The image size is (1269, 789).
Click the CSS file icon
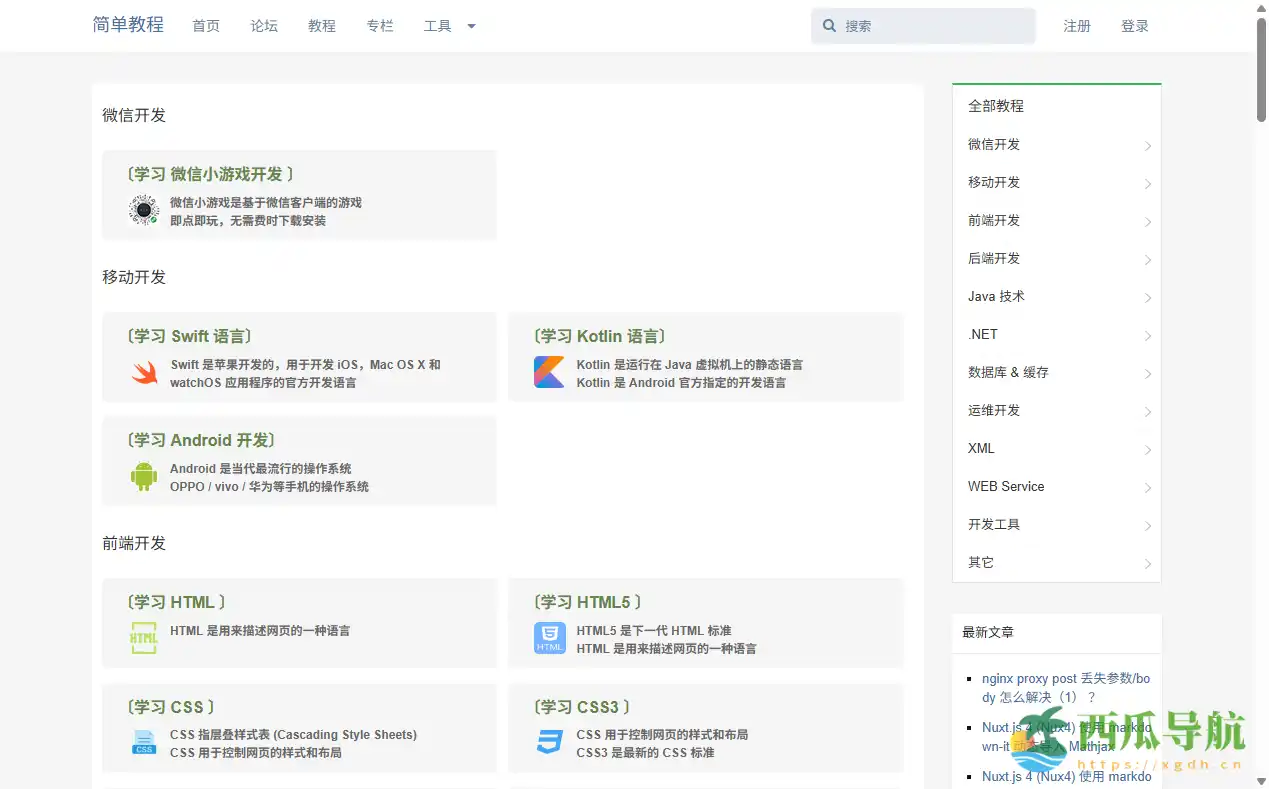click(144, 743)
